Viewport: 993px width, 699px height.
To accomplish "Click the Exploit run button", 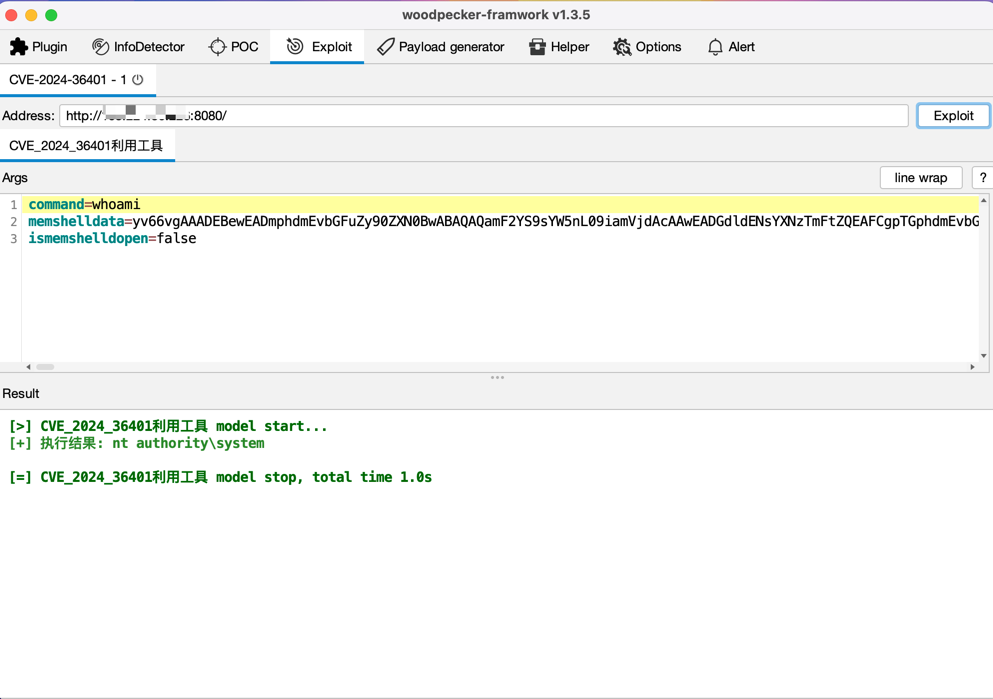I will (953, 116).
